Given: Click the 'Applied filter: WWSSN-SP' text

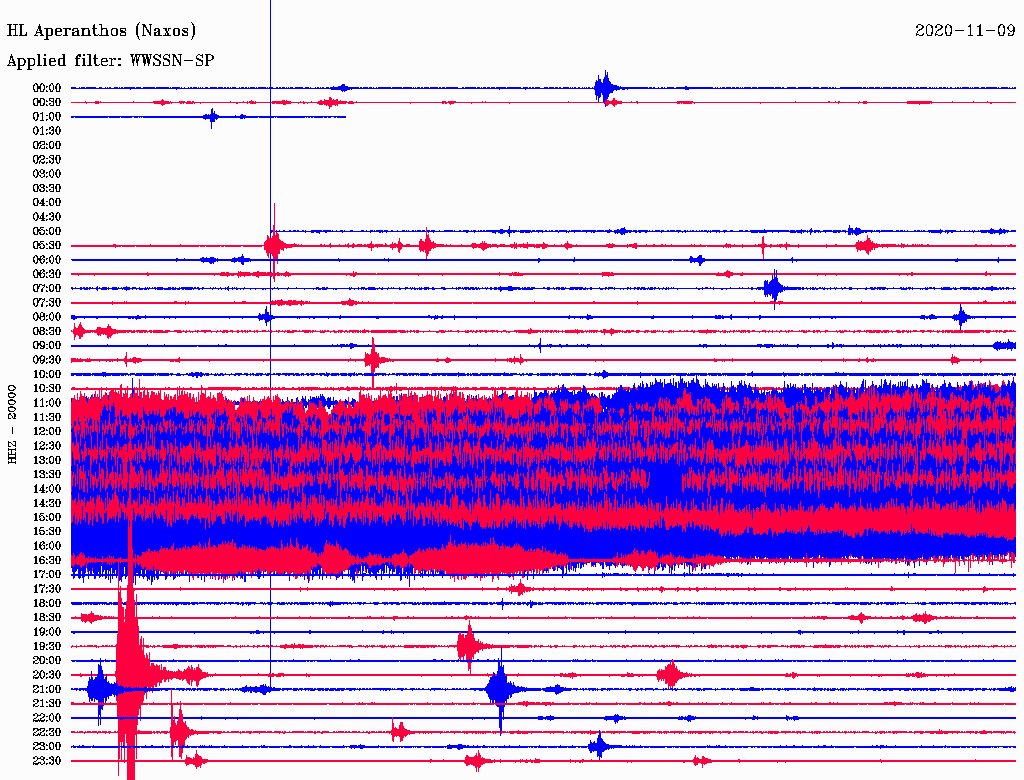Looking at the screenshot, I should point(110,61).
